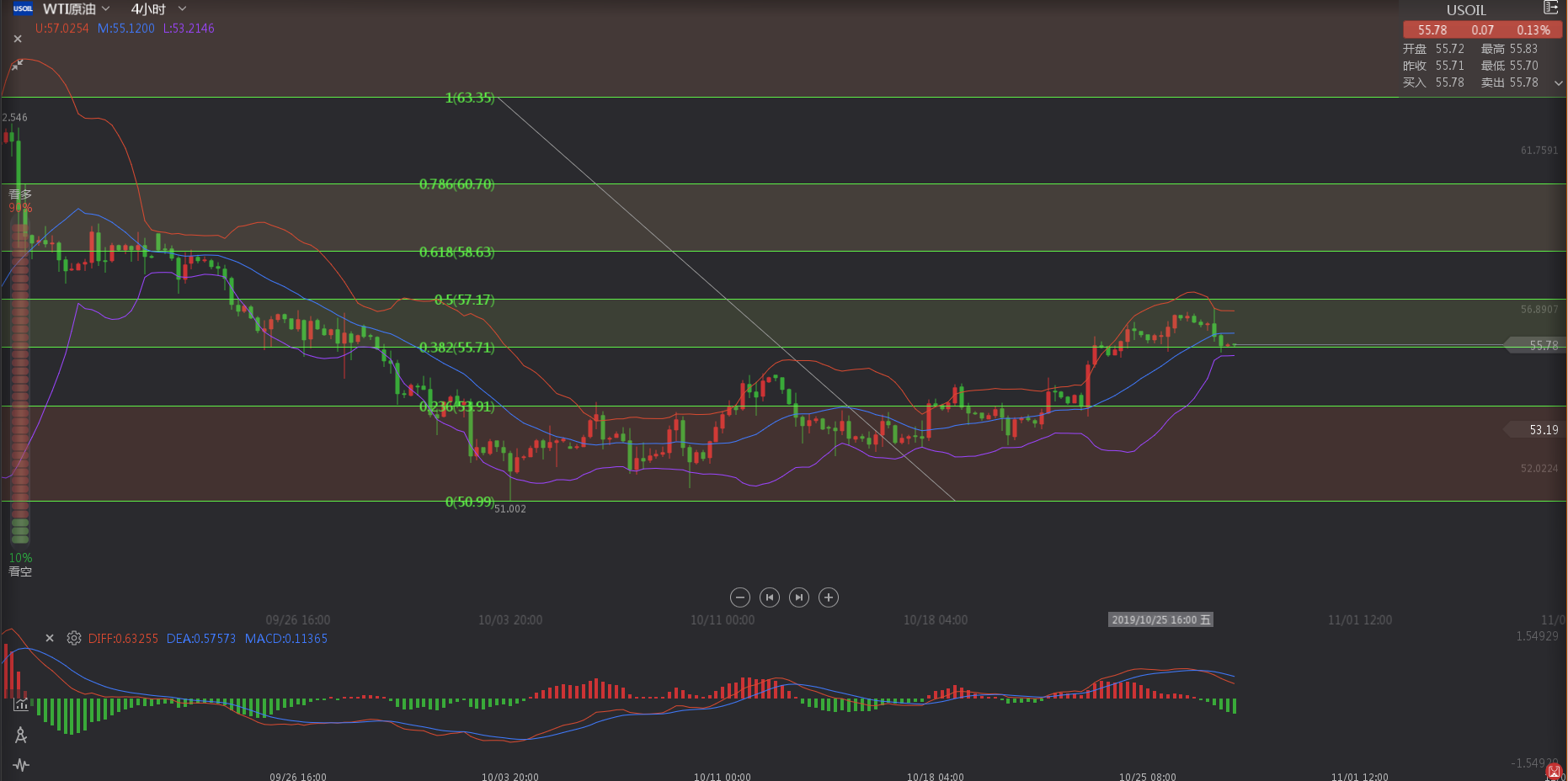This screenshot has height=781, width=1568.
Task: Jump to previous candle with skip-back button
Action: [769, 598]
